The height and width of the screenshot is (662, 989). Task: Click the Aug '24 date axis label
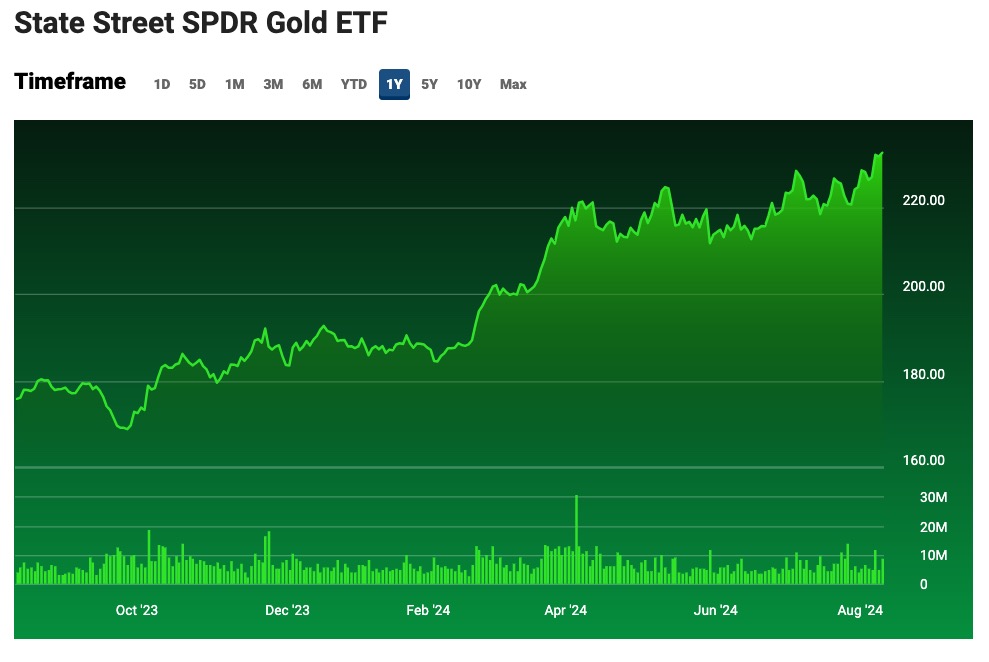860,610
